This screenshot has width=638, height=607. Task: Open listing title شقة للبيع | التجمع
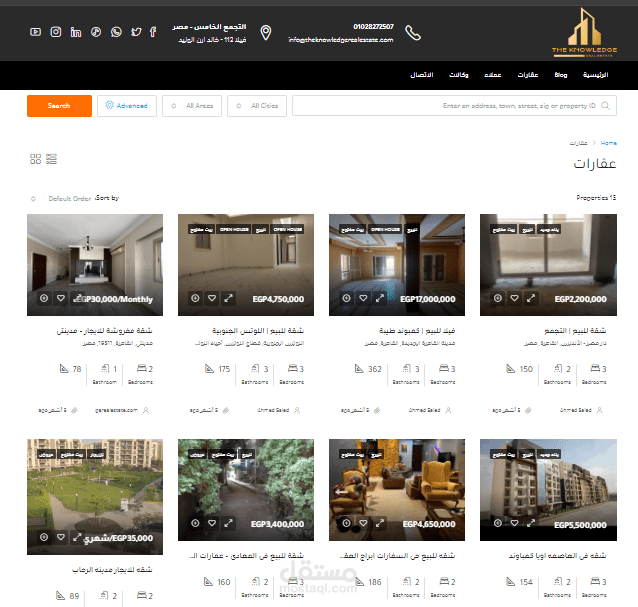[x=575, y=330]
